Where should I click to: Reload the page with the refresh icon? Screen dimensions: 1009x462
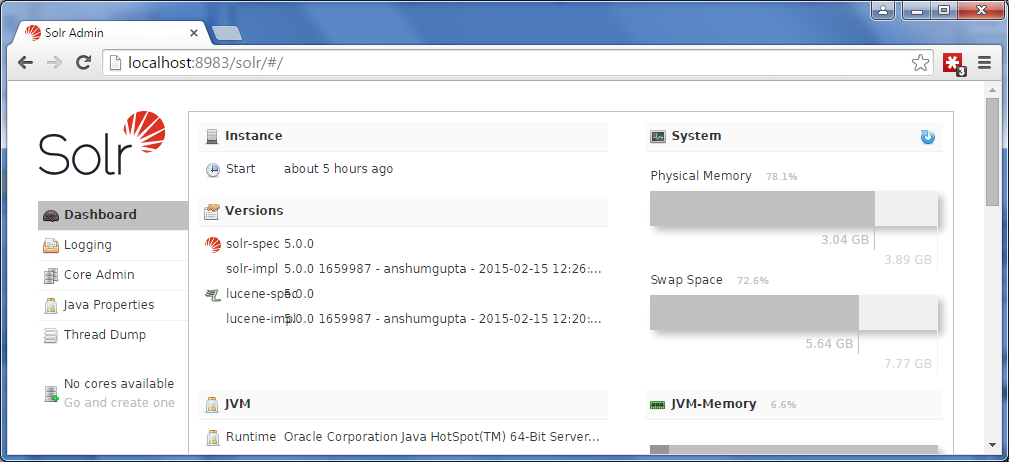coord(83,62)
